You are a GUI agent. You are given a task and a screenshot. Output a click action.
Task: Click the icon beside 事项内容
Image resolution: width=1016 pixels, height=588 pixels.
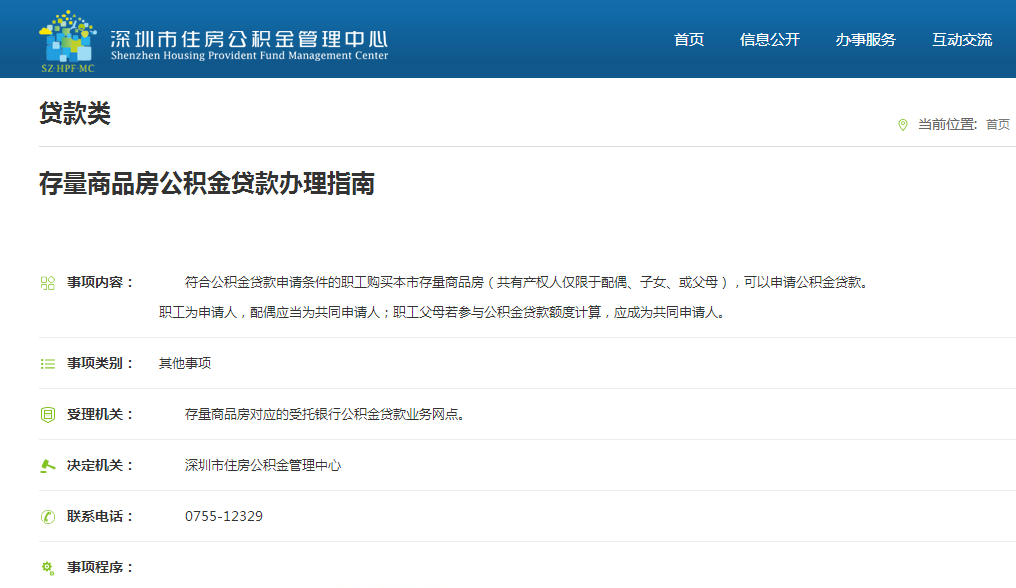coord(48,283)
